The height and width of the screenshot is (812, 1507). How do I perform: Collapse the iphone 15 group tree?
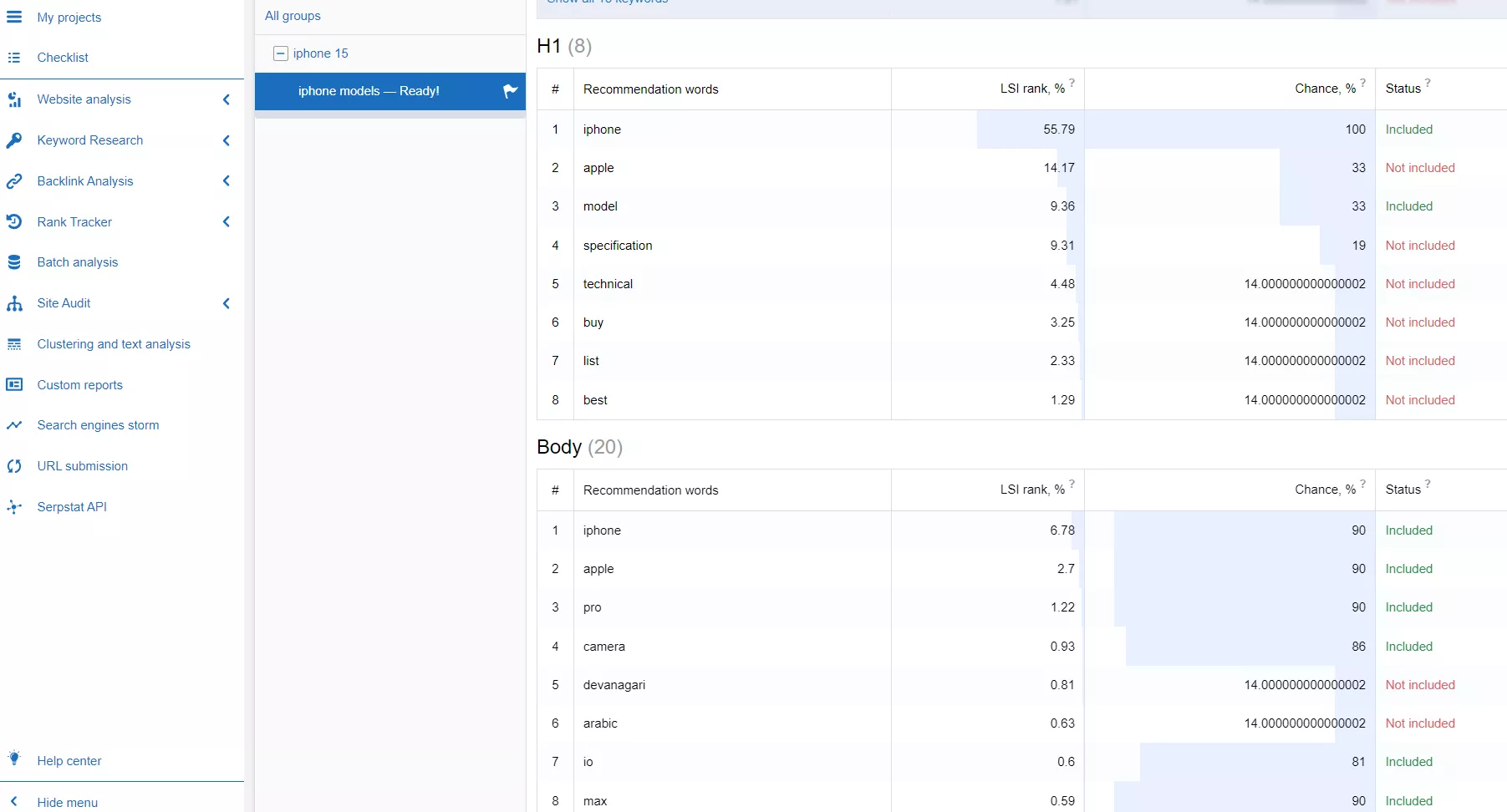[x=281, y=53]
